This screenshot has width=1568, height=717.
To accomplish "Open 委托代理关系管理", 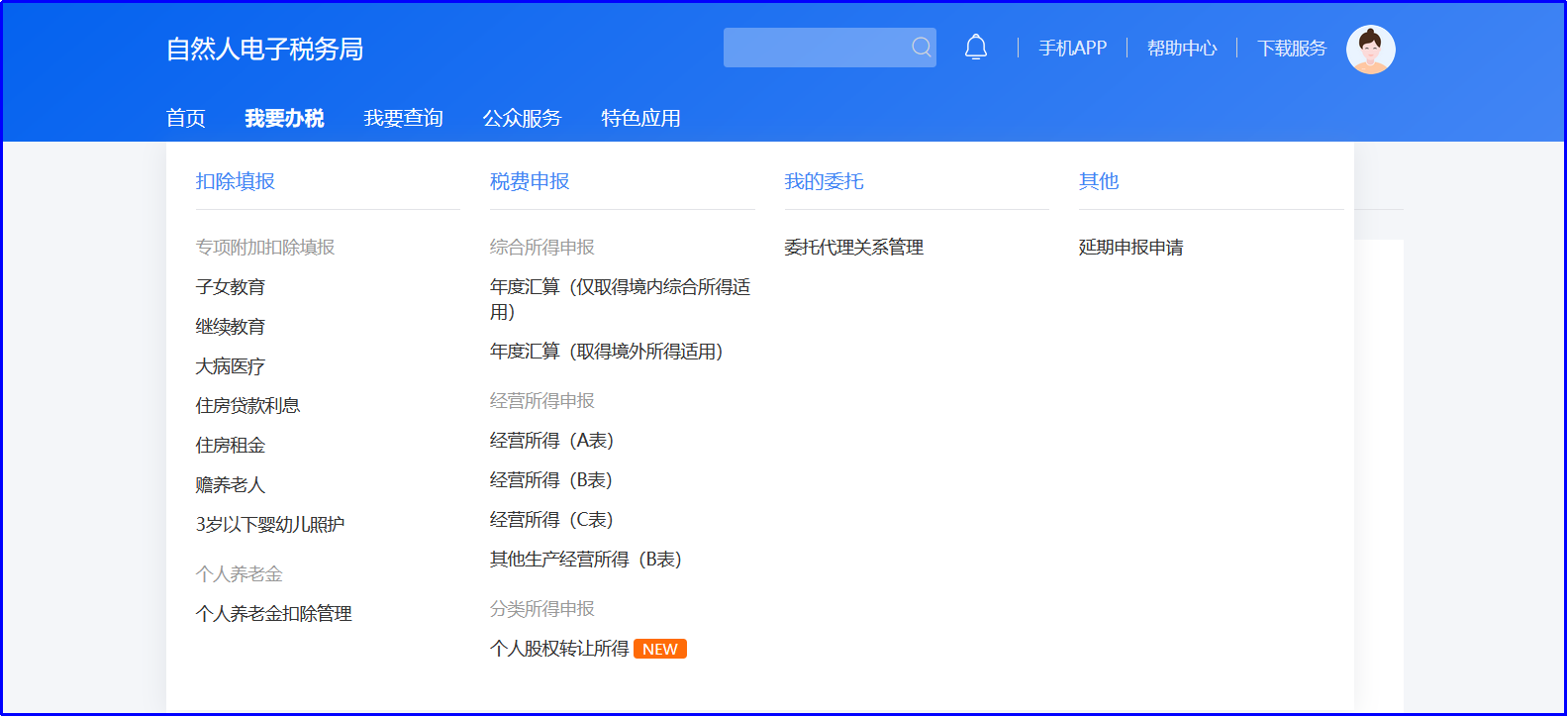I will (854, 248).
